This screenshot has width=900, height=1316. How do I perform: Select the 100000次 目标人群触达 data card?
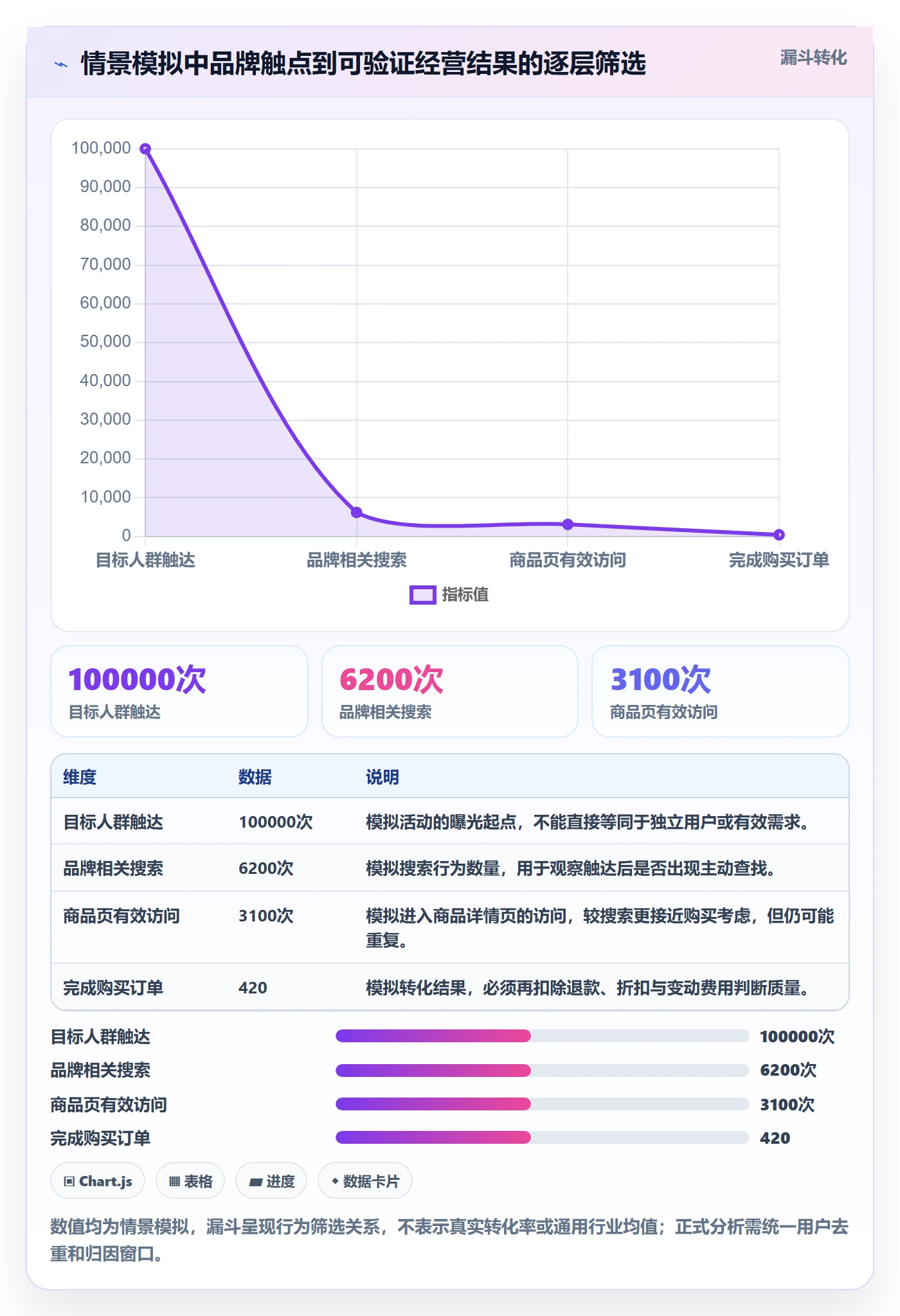coord(179,691)
